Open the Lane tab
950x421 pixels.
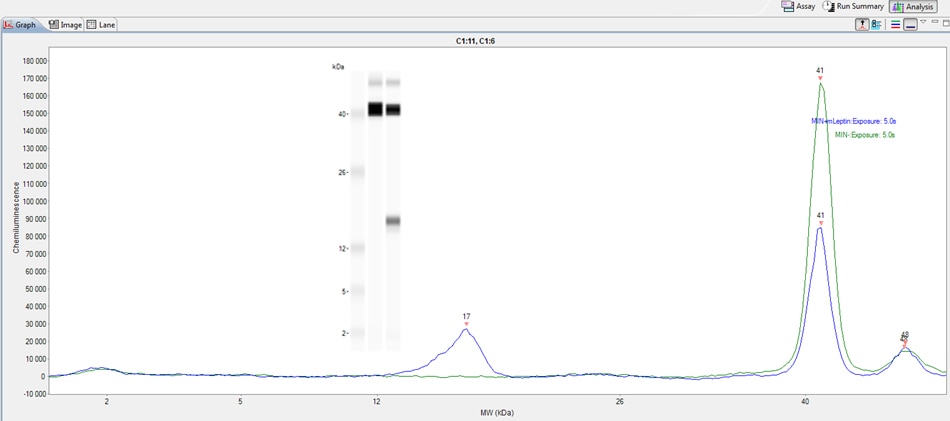coord(101,24)
